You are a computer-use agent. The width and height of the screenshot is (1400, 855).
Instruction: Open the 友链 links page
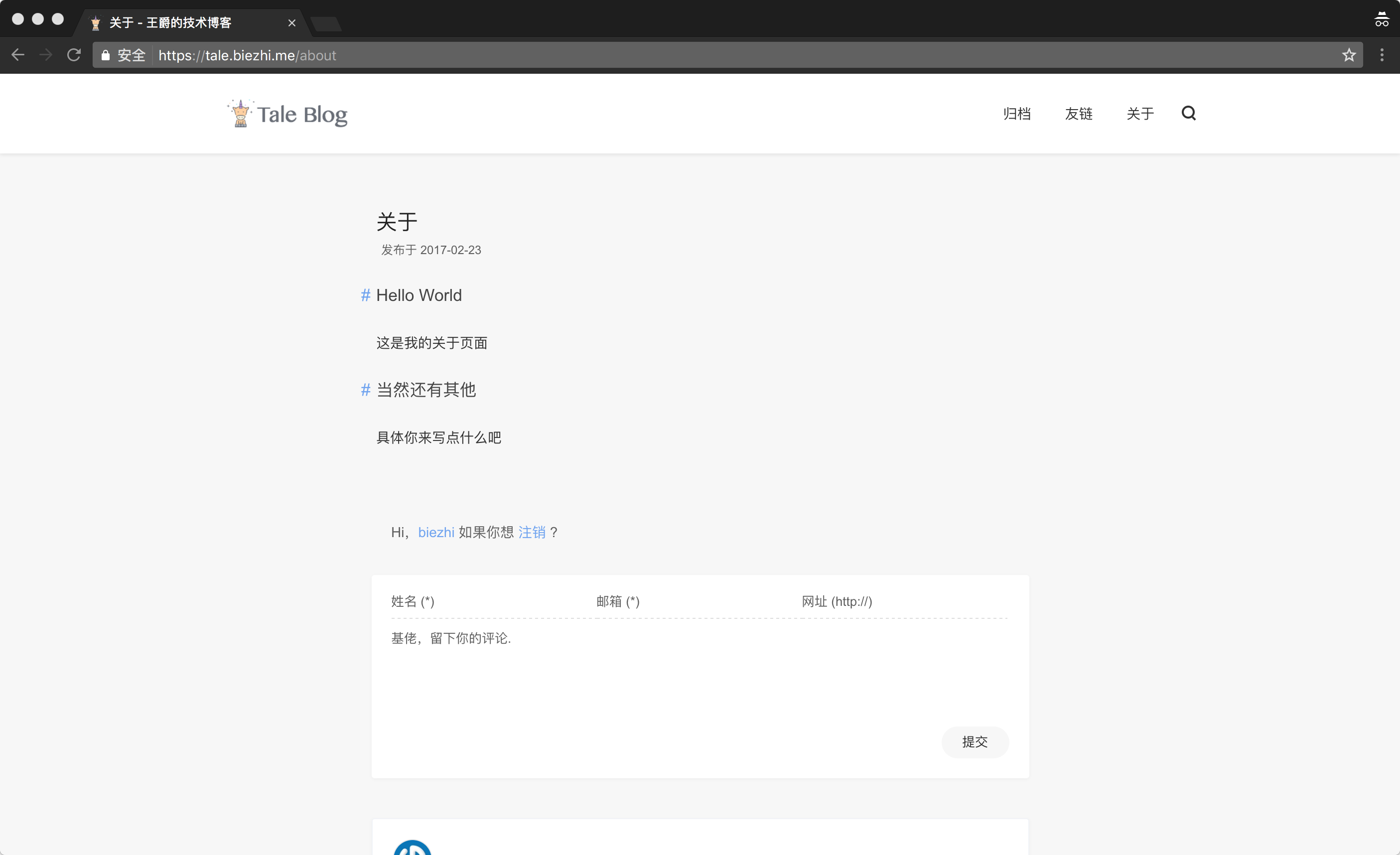point(1079,114)
